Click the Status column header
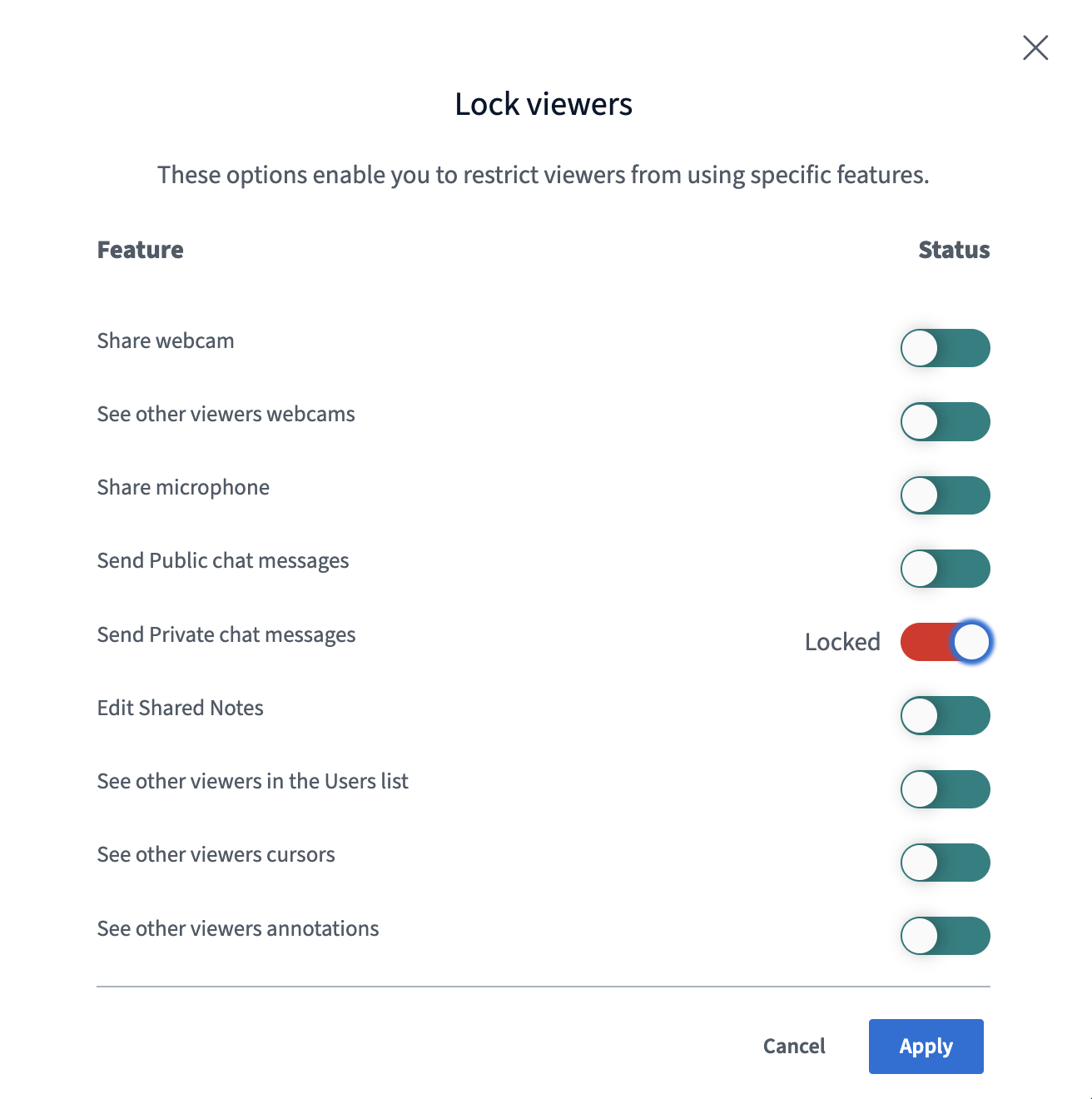Viewport: 1092px width, 1099px height. 954,250
